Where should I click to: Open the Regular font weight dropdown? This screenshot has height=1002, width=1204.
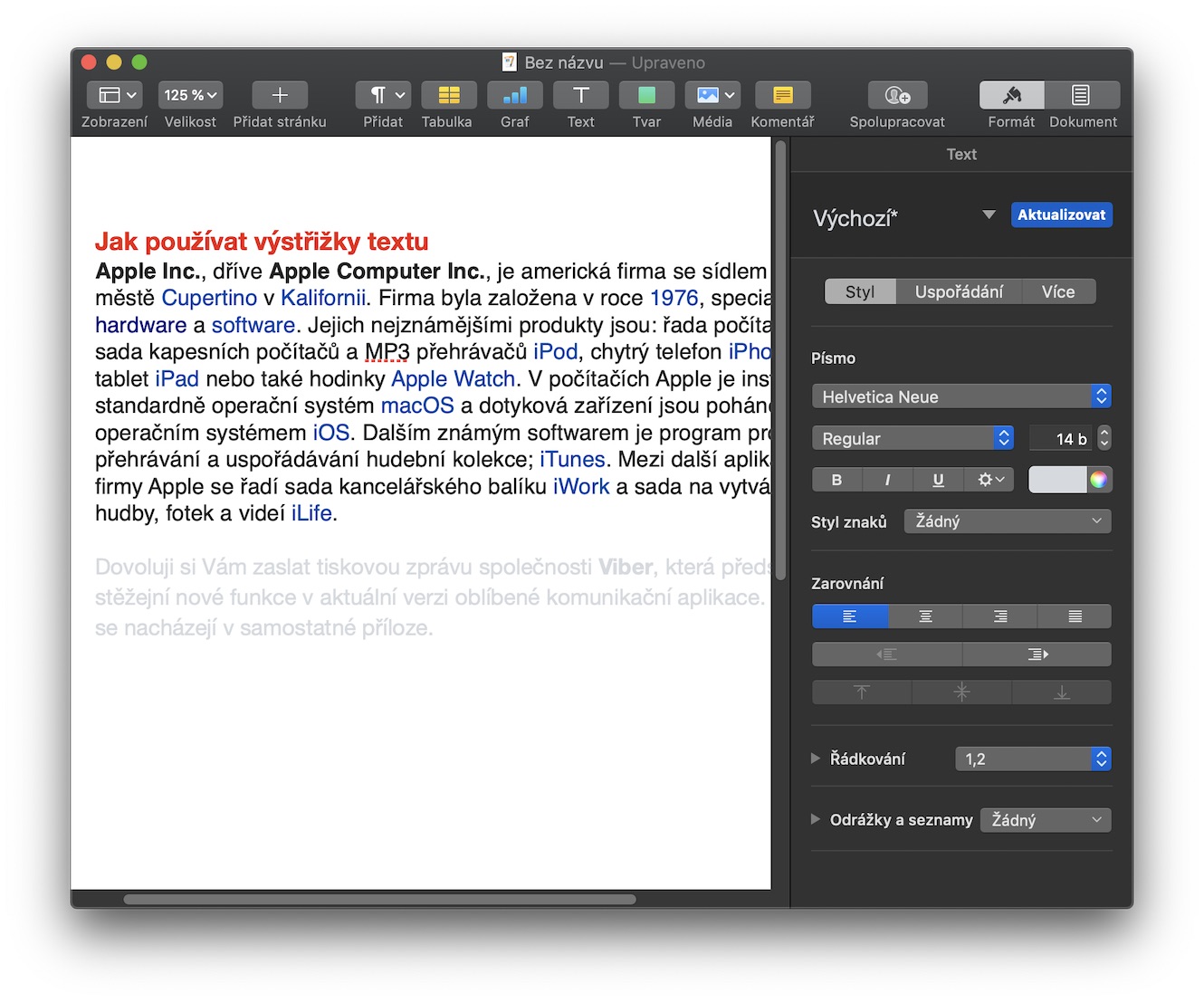913,438
